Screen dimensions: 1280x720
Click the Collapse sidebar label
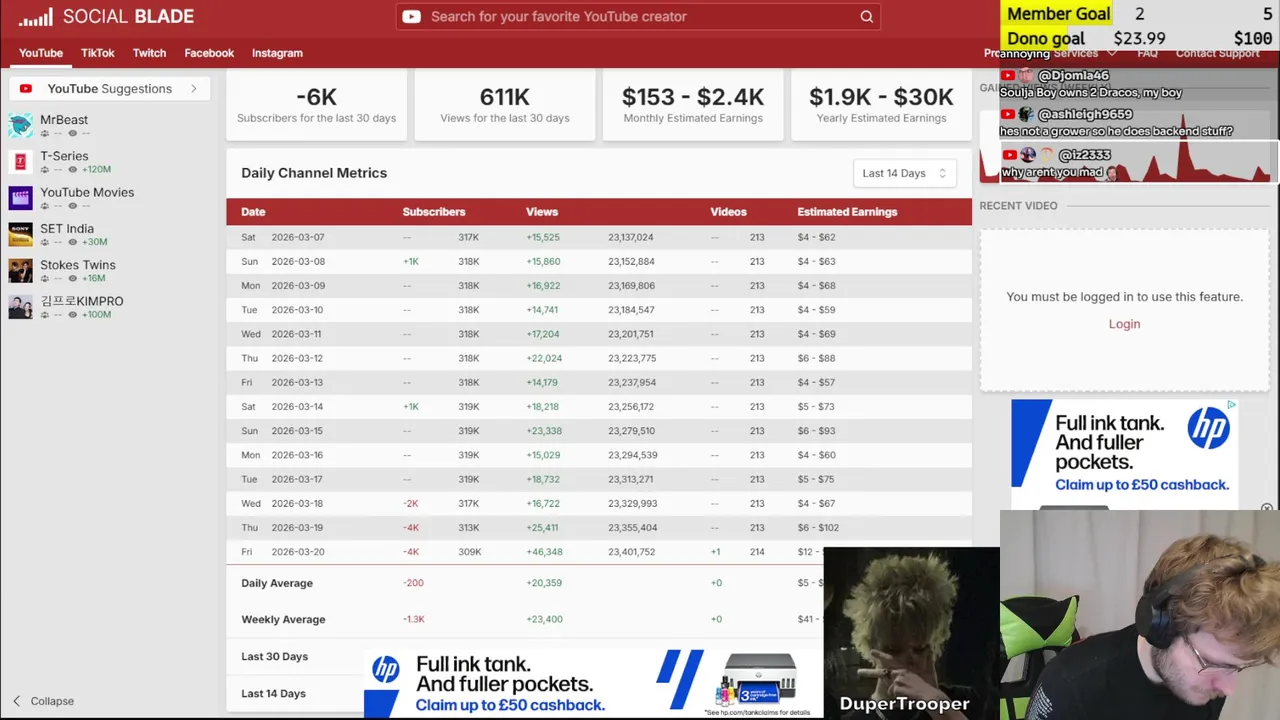pos(52,701)
